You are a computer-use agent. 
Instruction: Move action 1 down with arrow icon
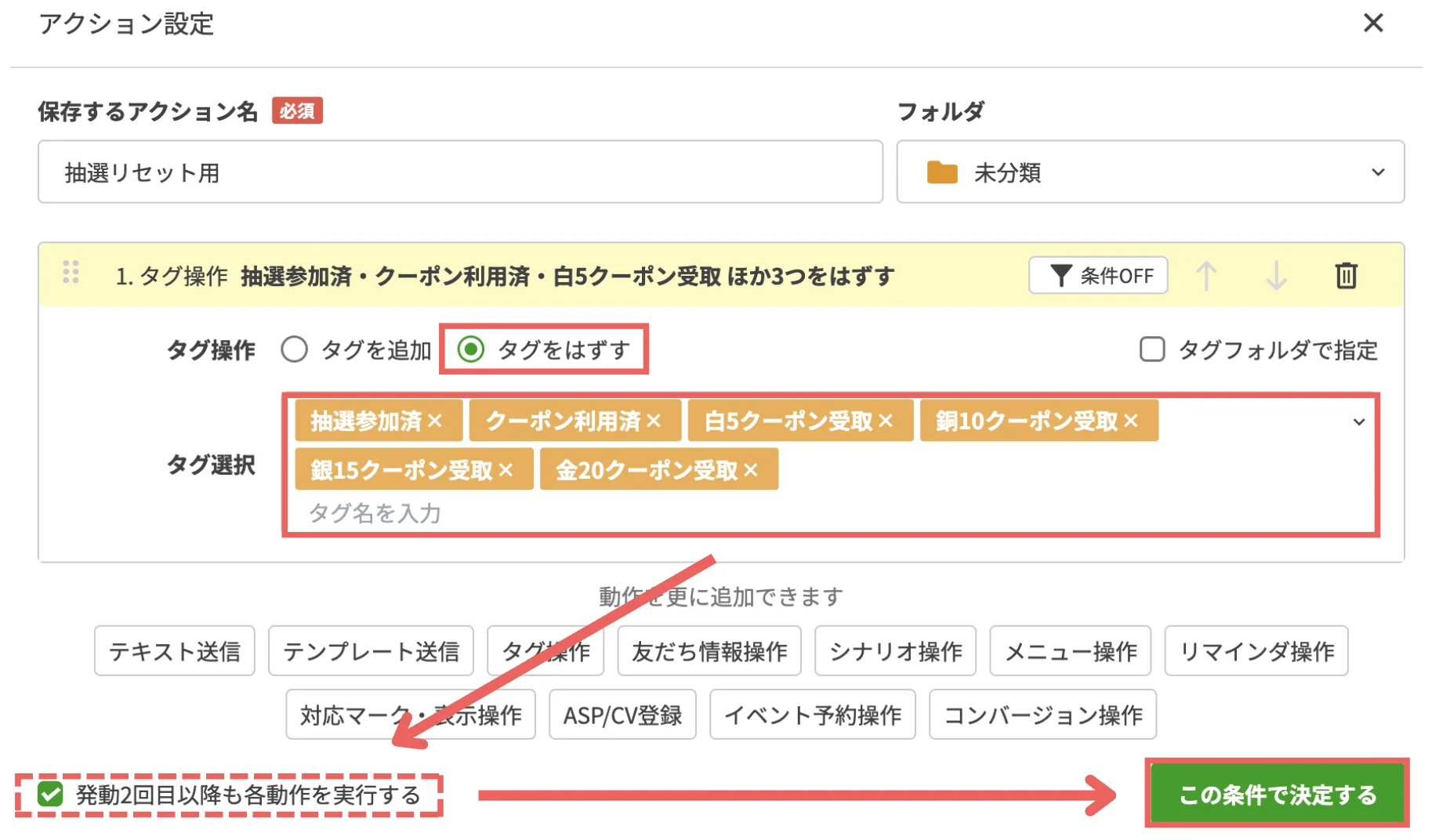click(x=1276, y=275)
